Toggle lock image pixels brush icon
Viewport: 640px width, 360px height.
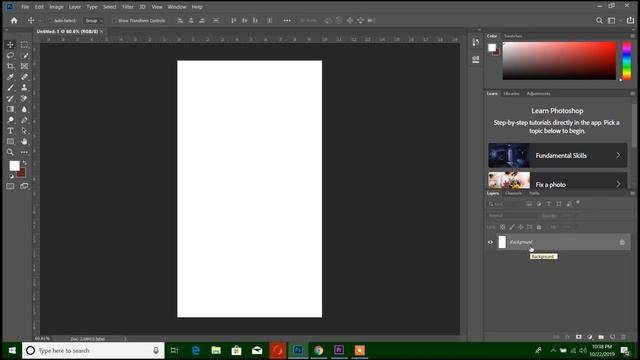pyautogui.click(x=512, y=227)
